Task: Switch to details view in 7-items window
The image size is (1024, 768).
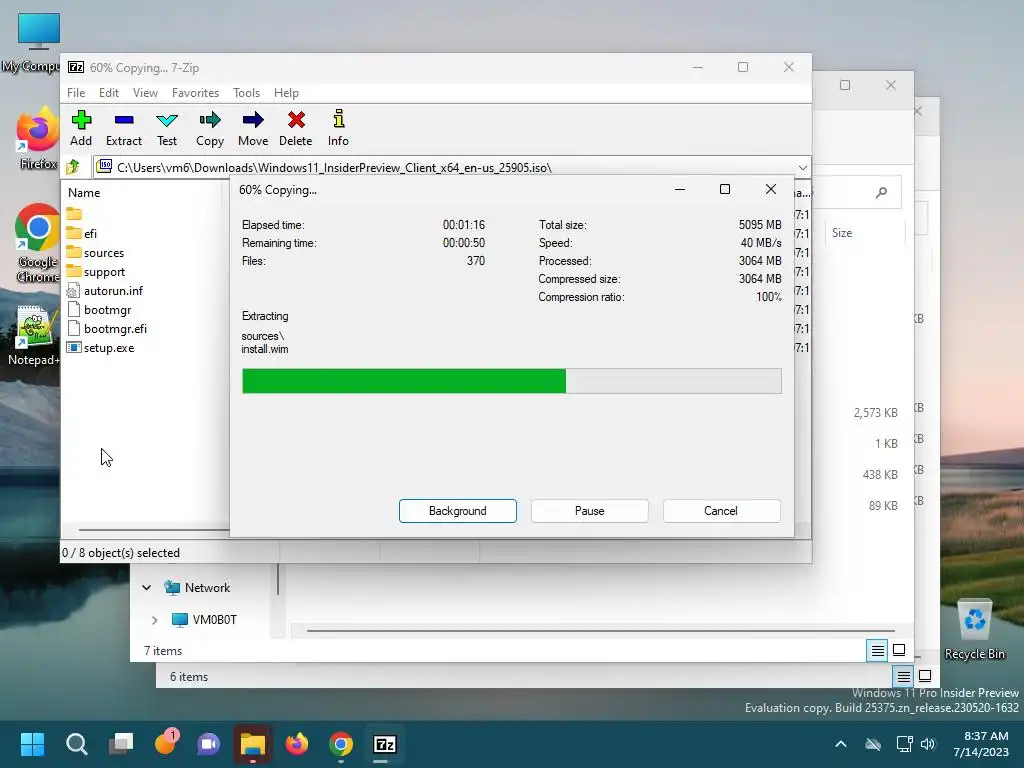Action: tap(877, 650)
